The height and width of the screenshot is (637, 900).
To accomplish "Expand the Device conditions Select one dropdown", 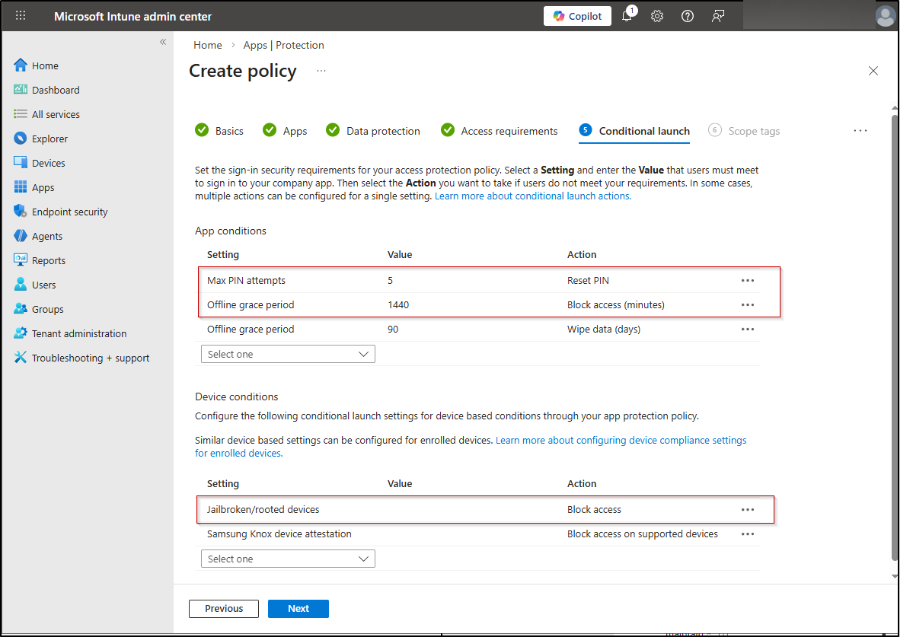I will [x=288, y=559].
